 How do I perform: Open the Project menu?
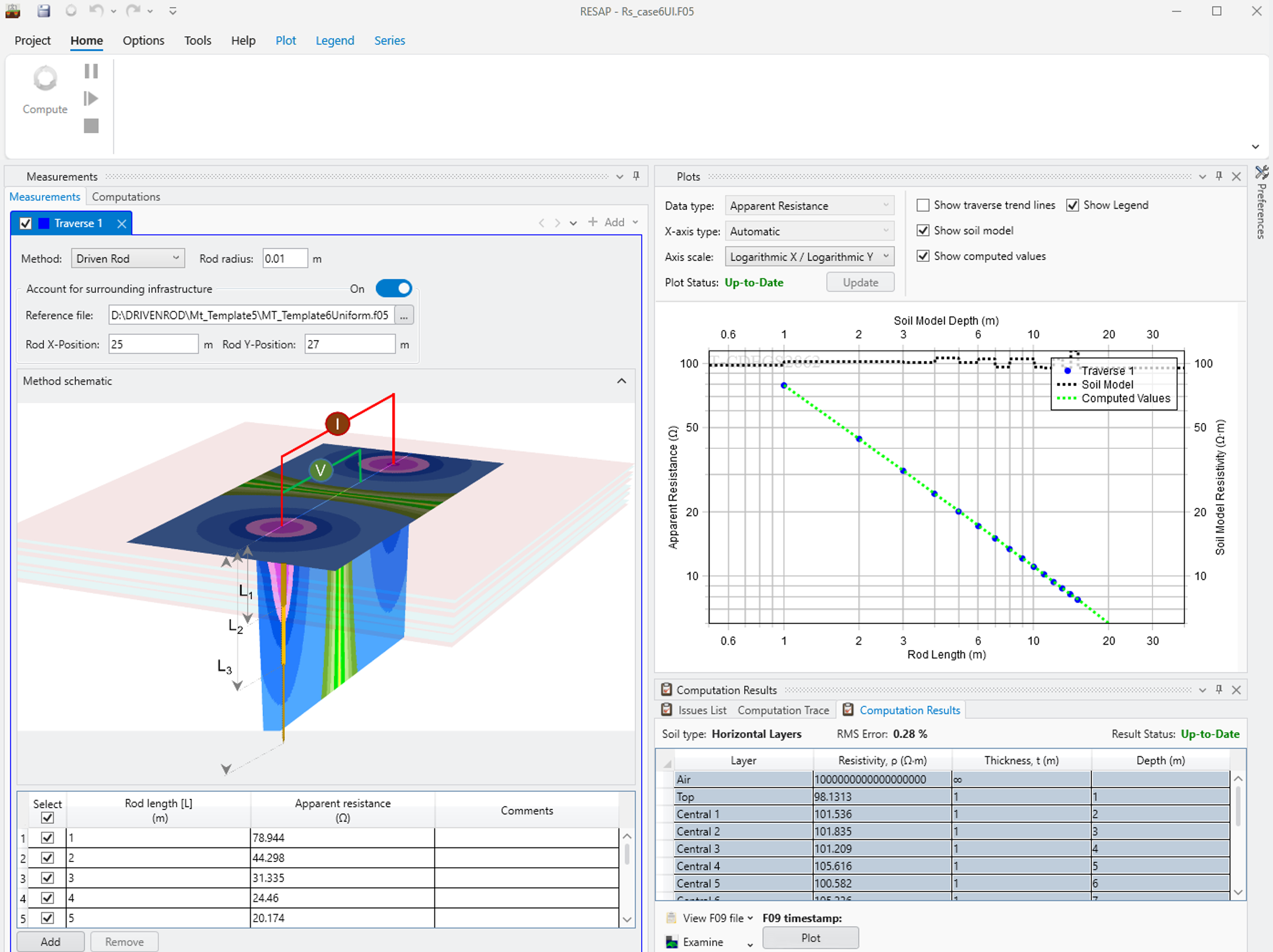[33, 40]
